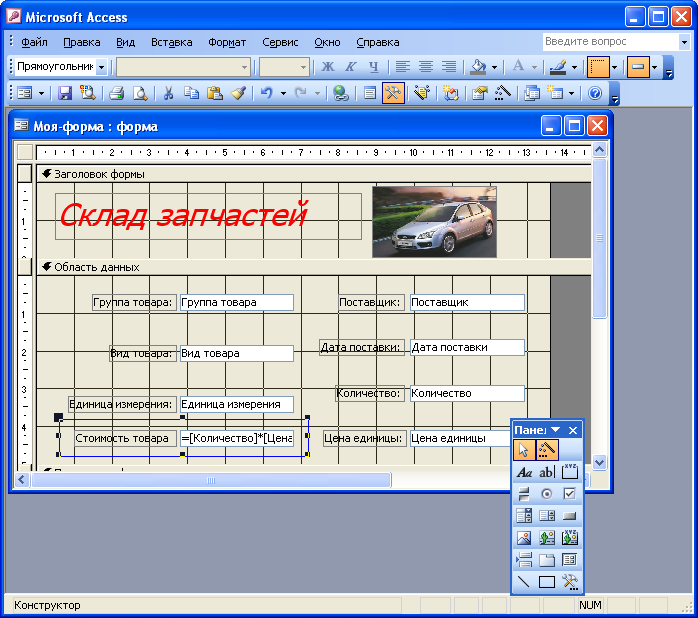Viewport: 698px width, 618px height.
Task: Click the Paste clipboard icon
Action: pyautogui.click(x=215, y=93)
